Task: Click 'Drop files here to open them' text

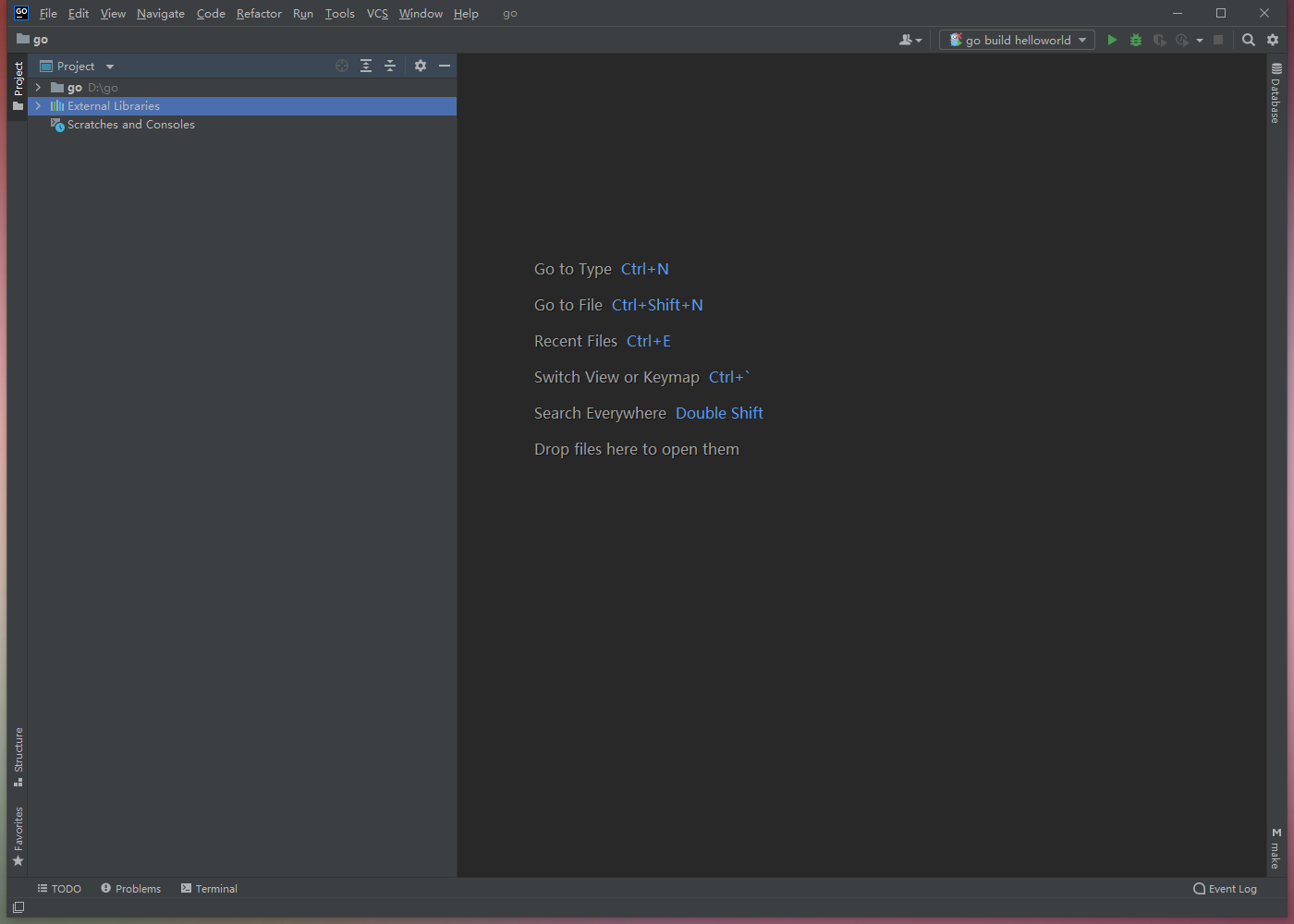Action: pos(637,449)
